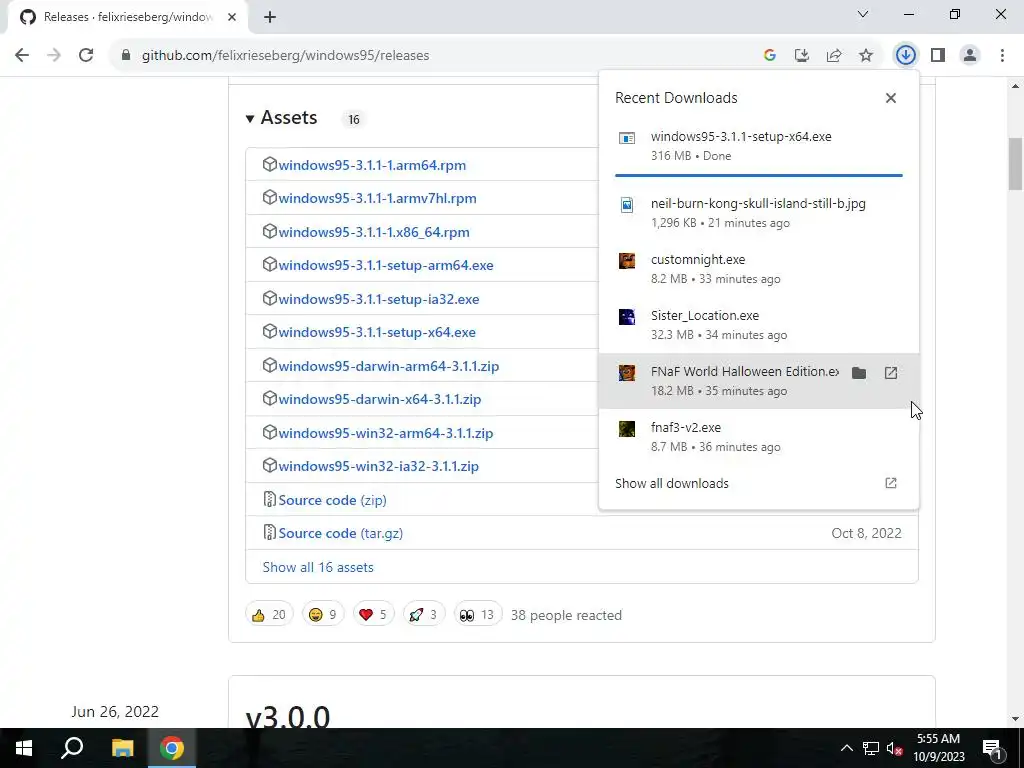
Task: Open a new browser tab
Action: pyautogui.click(x=270, y=17)
